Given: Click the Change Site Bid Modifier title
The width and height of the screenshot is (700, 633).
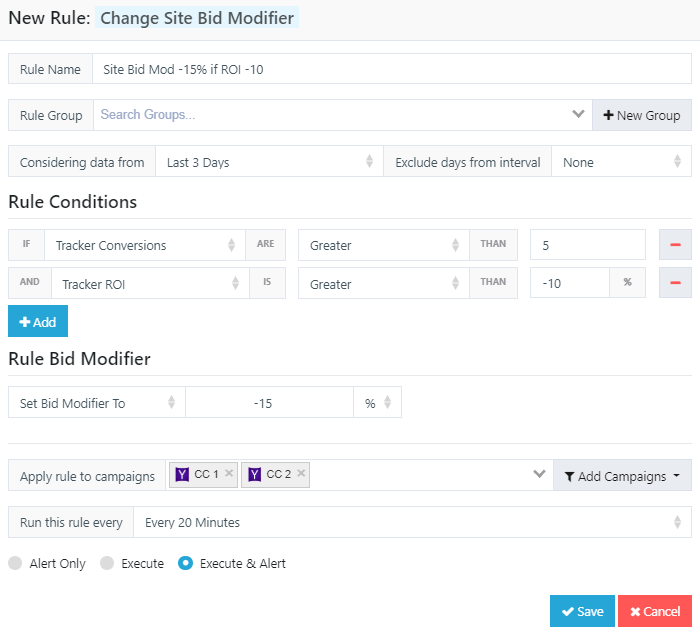Looking at the screenshot, I should (x=197, y=18).
